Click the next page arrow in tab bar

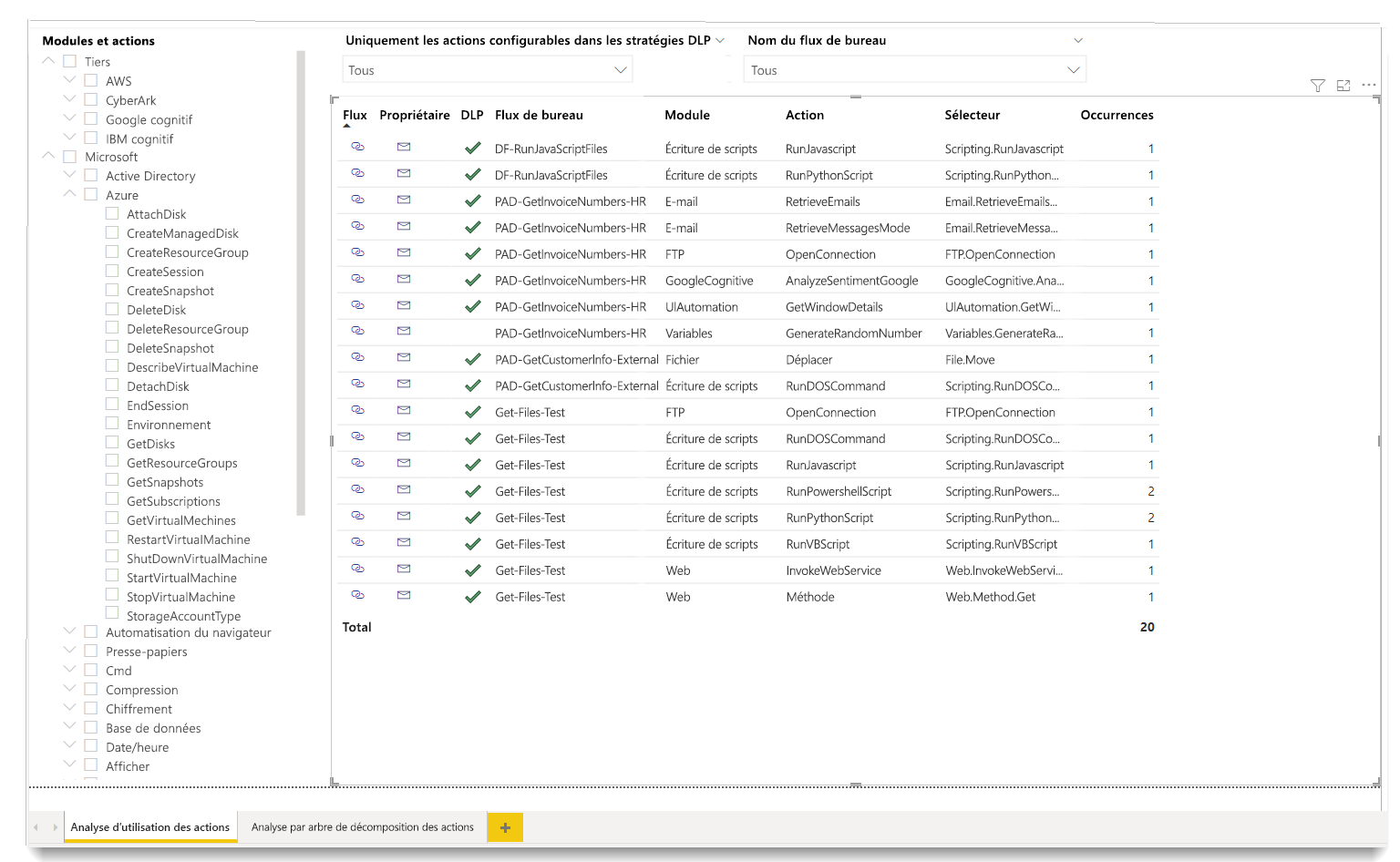click(x=55, y=827)
